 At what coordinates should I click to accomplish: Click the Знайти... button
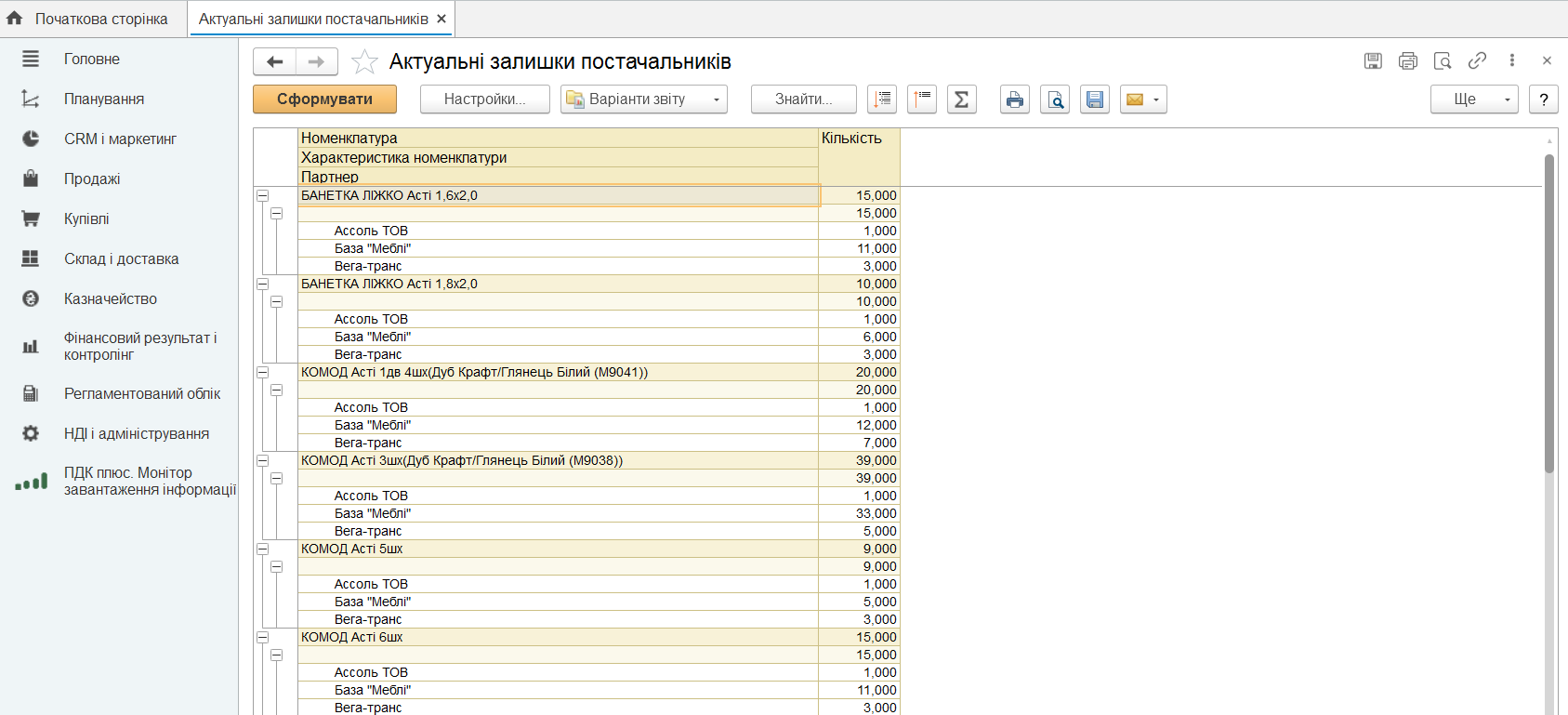(x=804, y=99)
